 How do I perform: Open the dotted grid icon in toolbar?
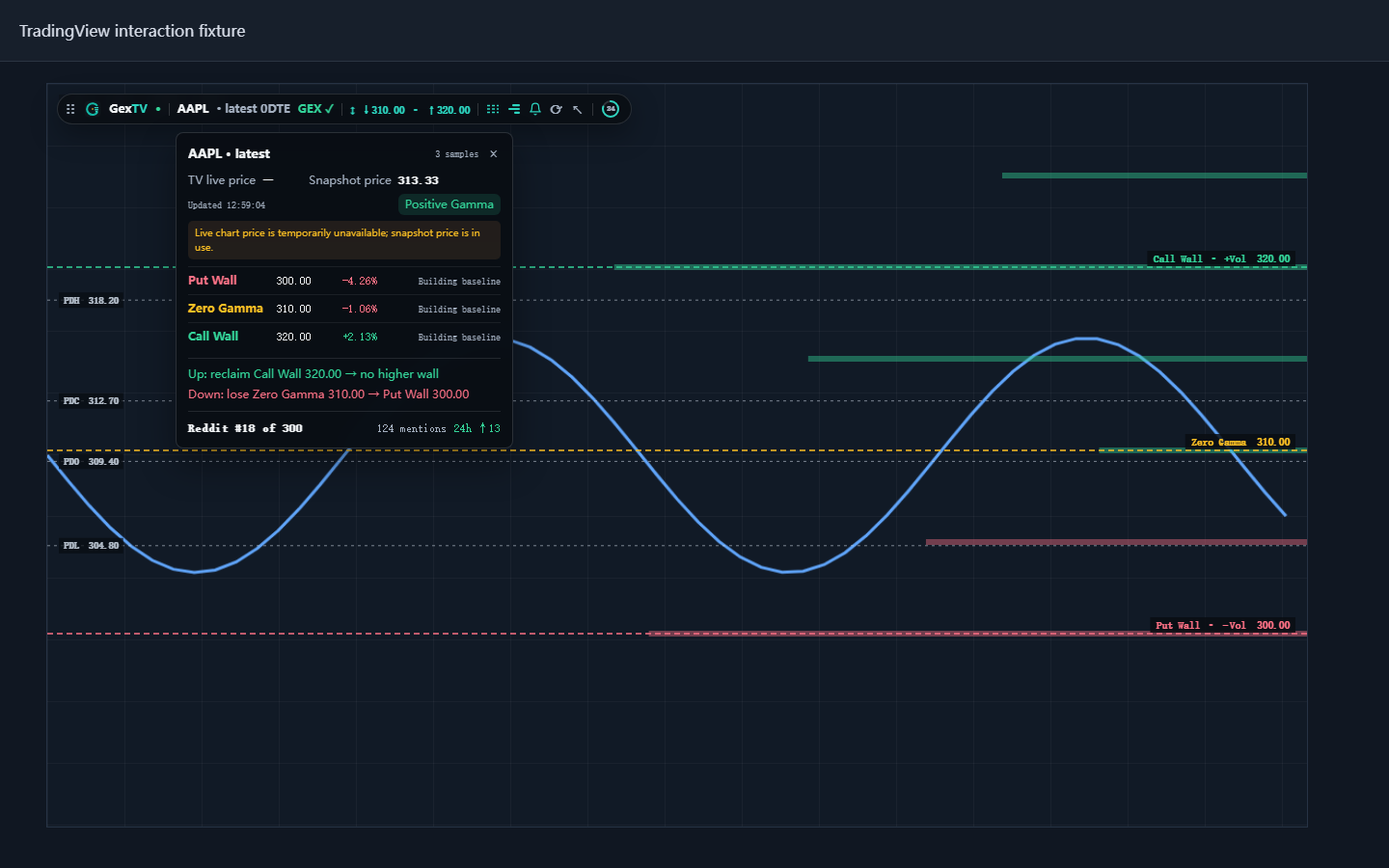tap(493, 109)
